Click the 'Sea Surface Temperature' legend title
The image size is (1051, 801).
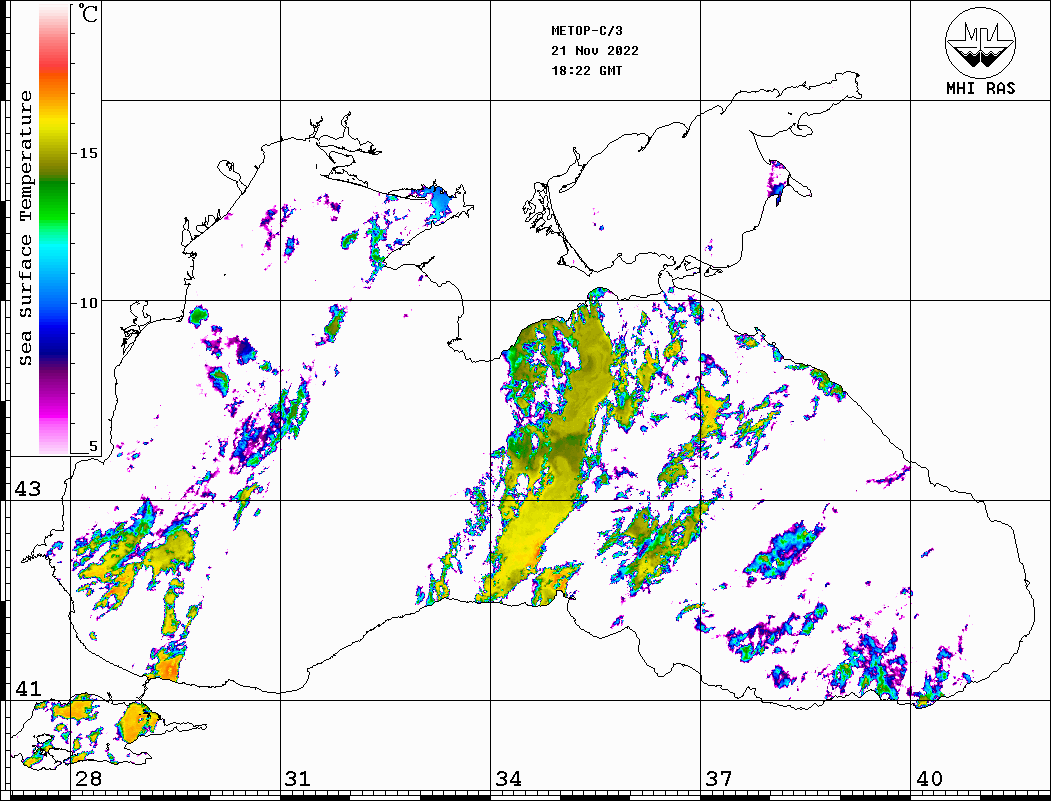(x=25, y=228)
